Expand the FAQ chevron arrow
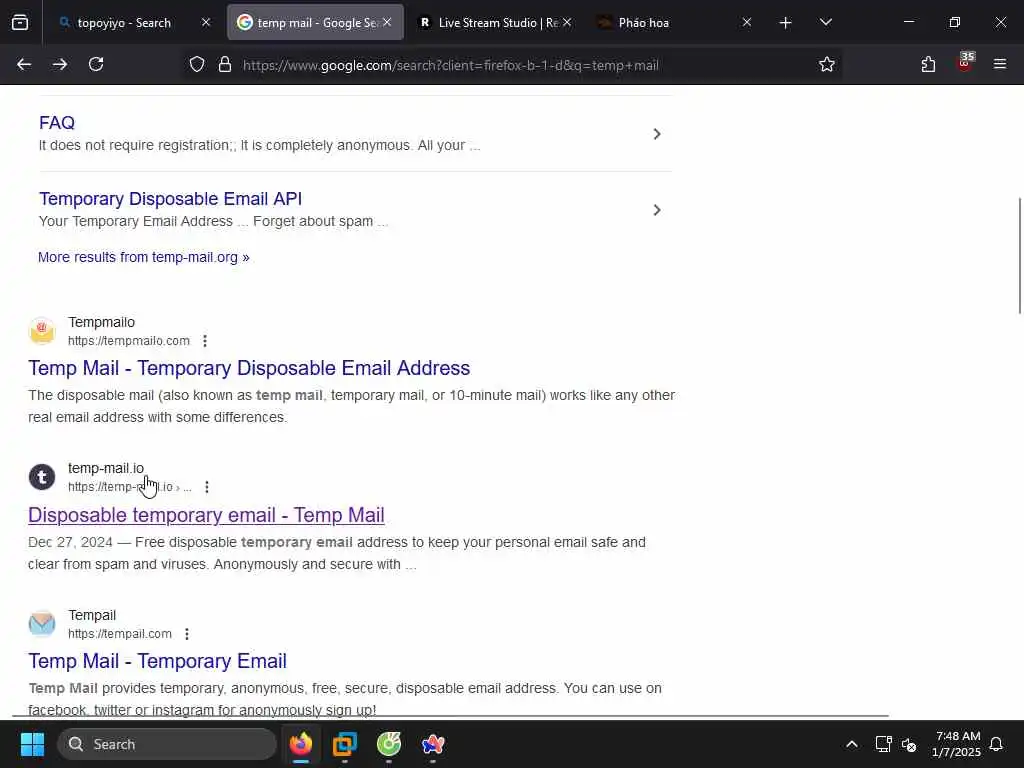 [657, 134]
